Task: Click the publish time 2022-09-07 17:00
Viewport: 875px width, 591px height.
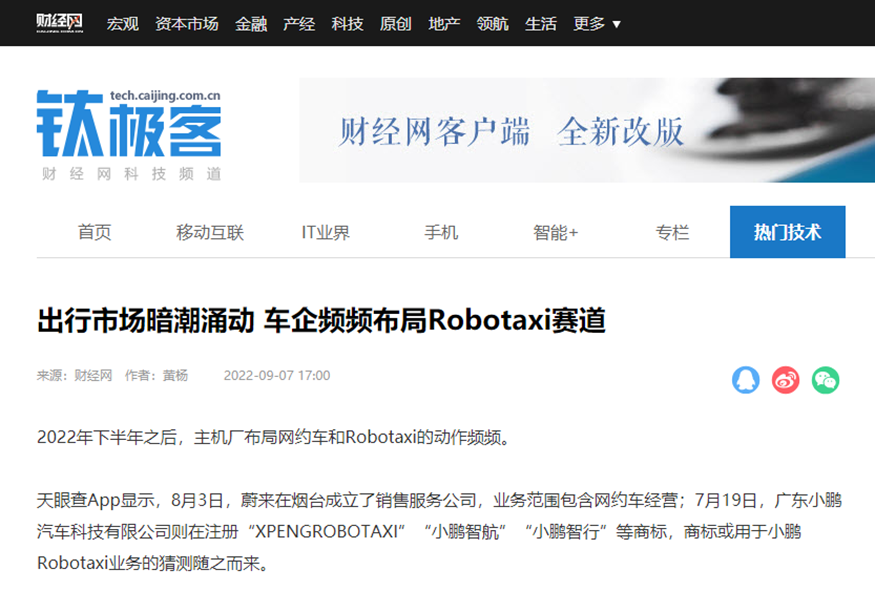Action: (277, 376)
